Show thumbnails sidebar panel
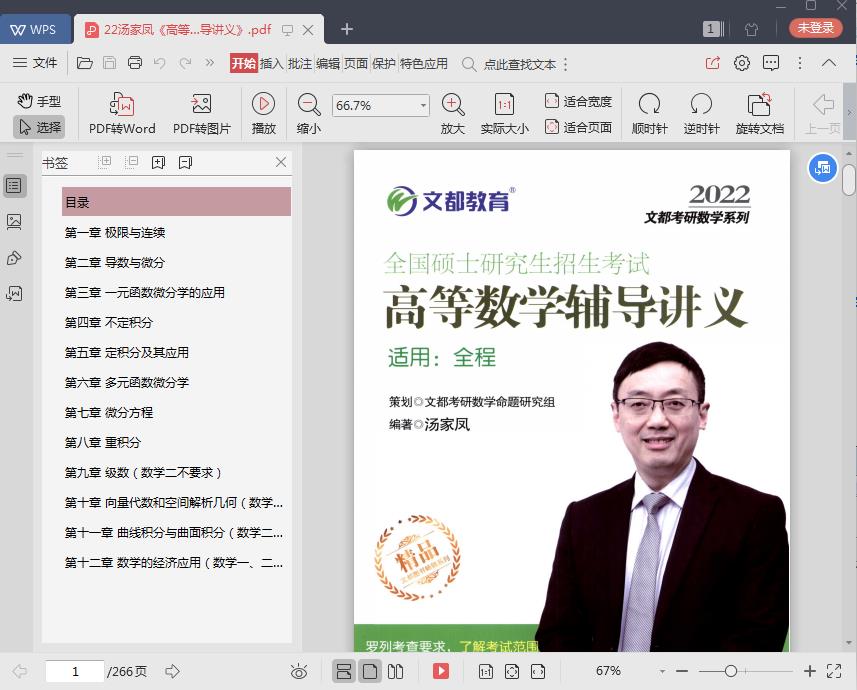Screen dimensions: 857x690 pyautogui.click(x=14, y=221)
